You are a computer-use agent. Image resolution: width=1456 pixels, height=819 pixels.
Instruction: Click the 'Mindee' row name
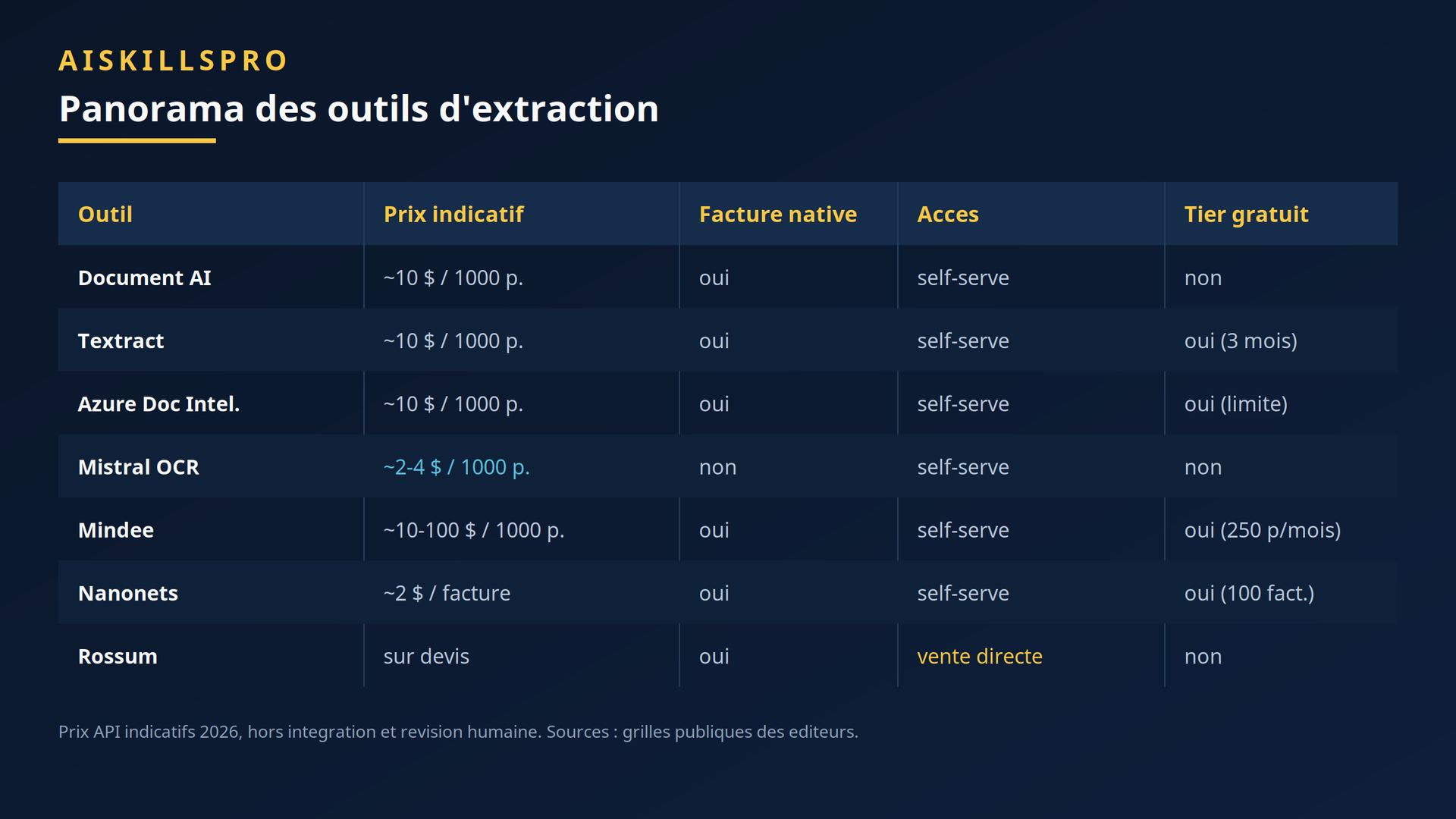[x=116, y=529]
